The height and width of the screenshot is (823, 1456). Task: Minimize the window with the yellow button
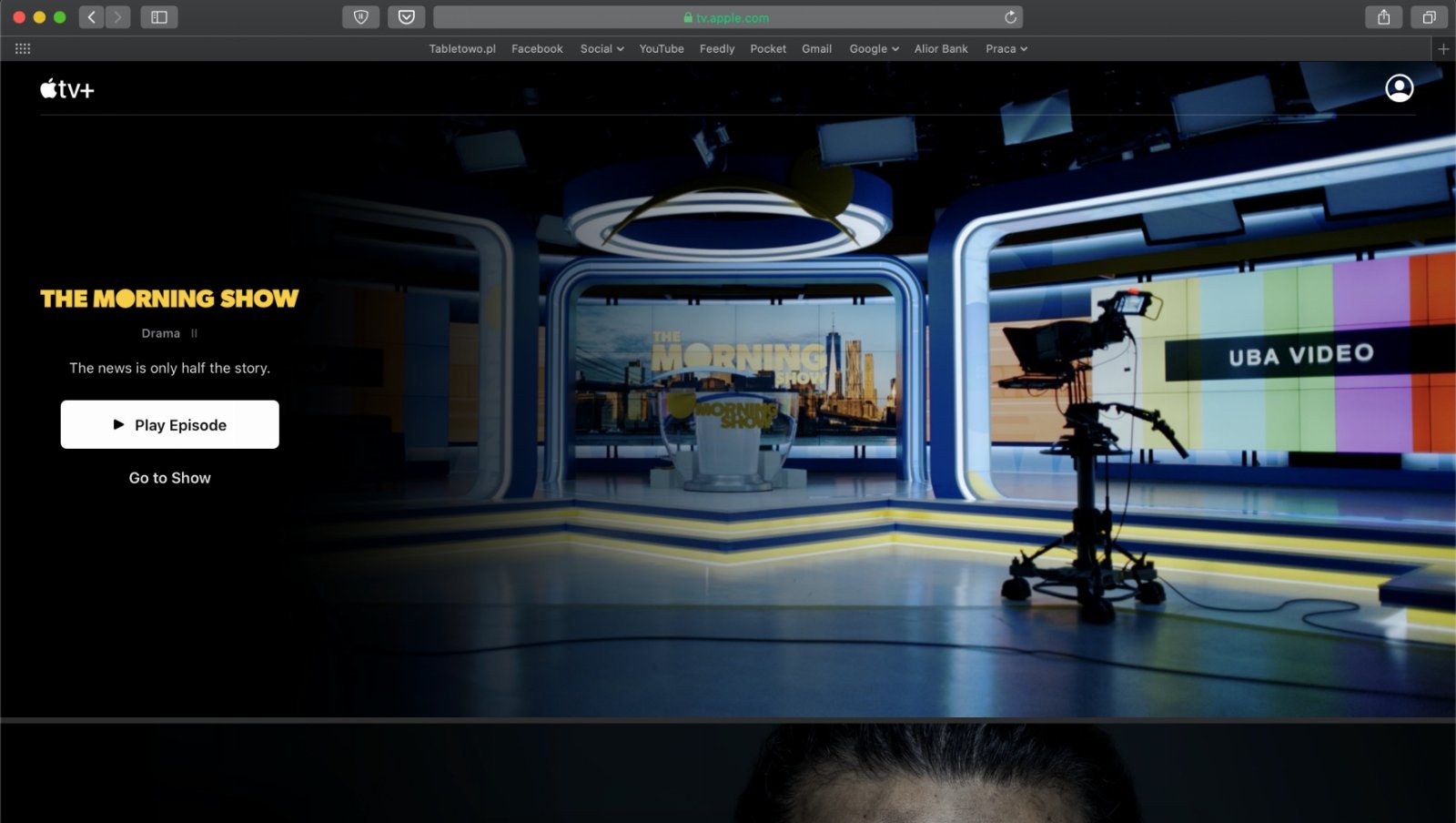coord(39,17)
